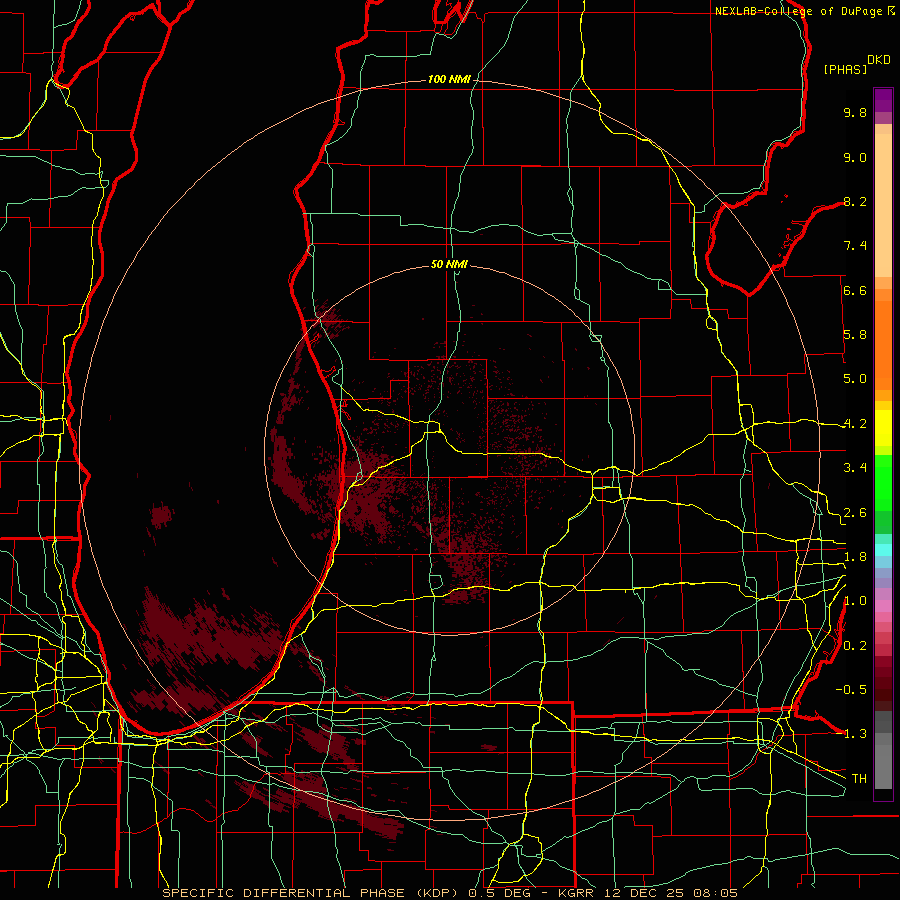Click the [PHAS] units label
Image resolution: width=900 pixels, height=900 pixels.
pyautogui.click(x=845, y=69)
